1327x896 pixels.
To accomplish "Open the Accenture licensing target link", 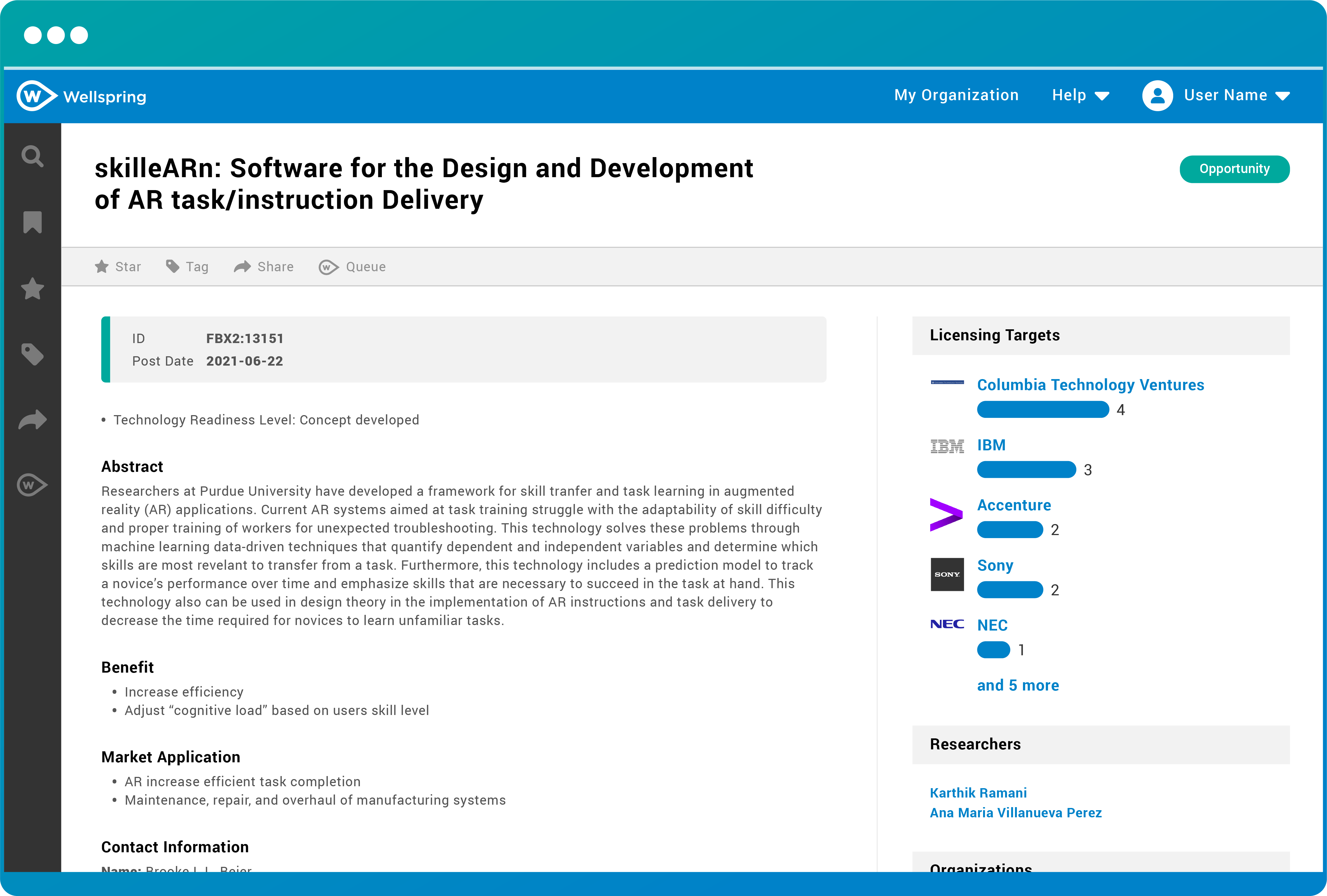I will click(x=1014, y=505).
